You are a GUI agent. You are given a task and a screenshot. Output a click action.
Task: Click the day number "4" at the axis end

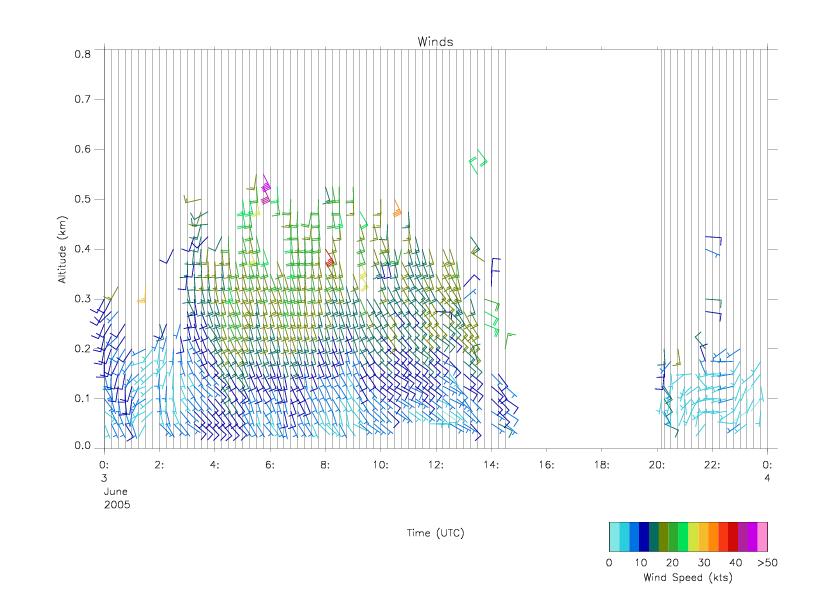coord(767,478)
